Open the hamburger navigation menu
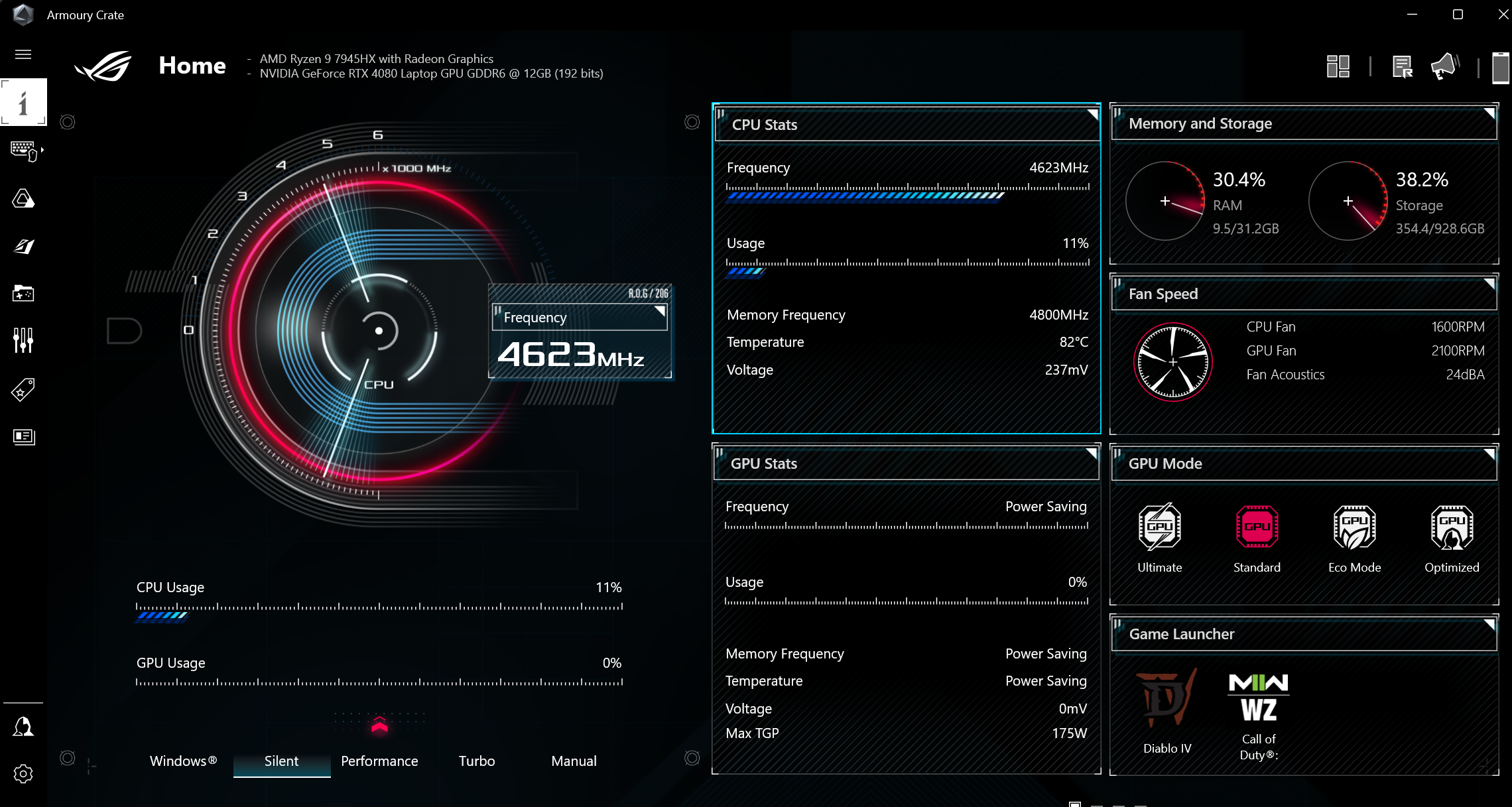 click(23, 54)
